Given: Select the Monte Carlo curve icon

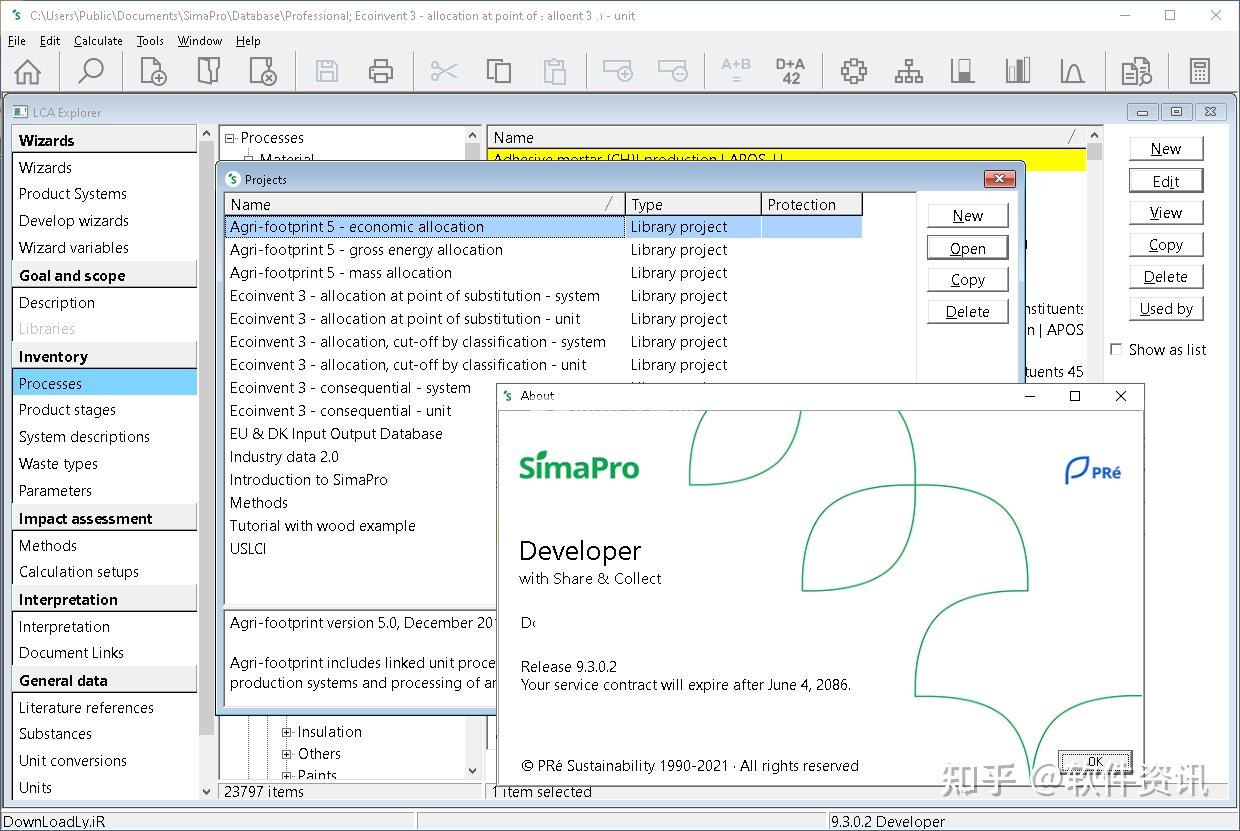Looking at the screenshot, I should 1071,70.
